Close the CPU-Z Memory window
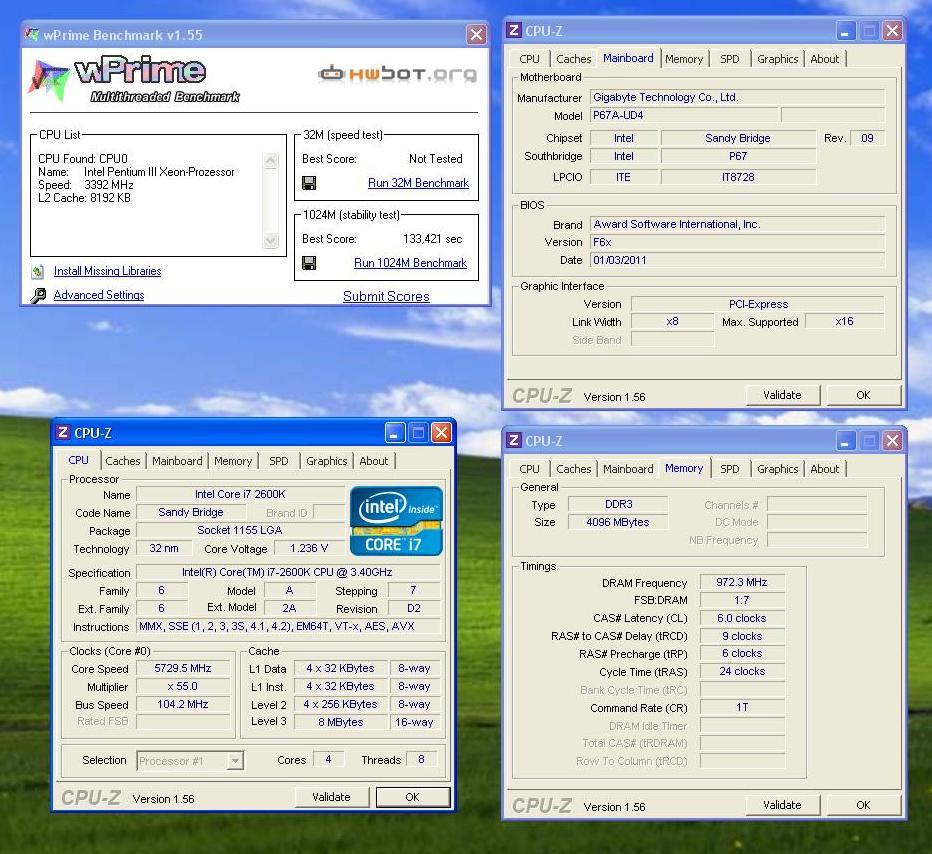This screenshot has height=854, width=932. coord(892,440)
